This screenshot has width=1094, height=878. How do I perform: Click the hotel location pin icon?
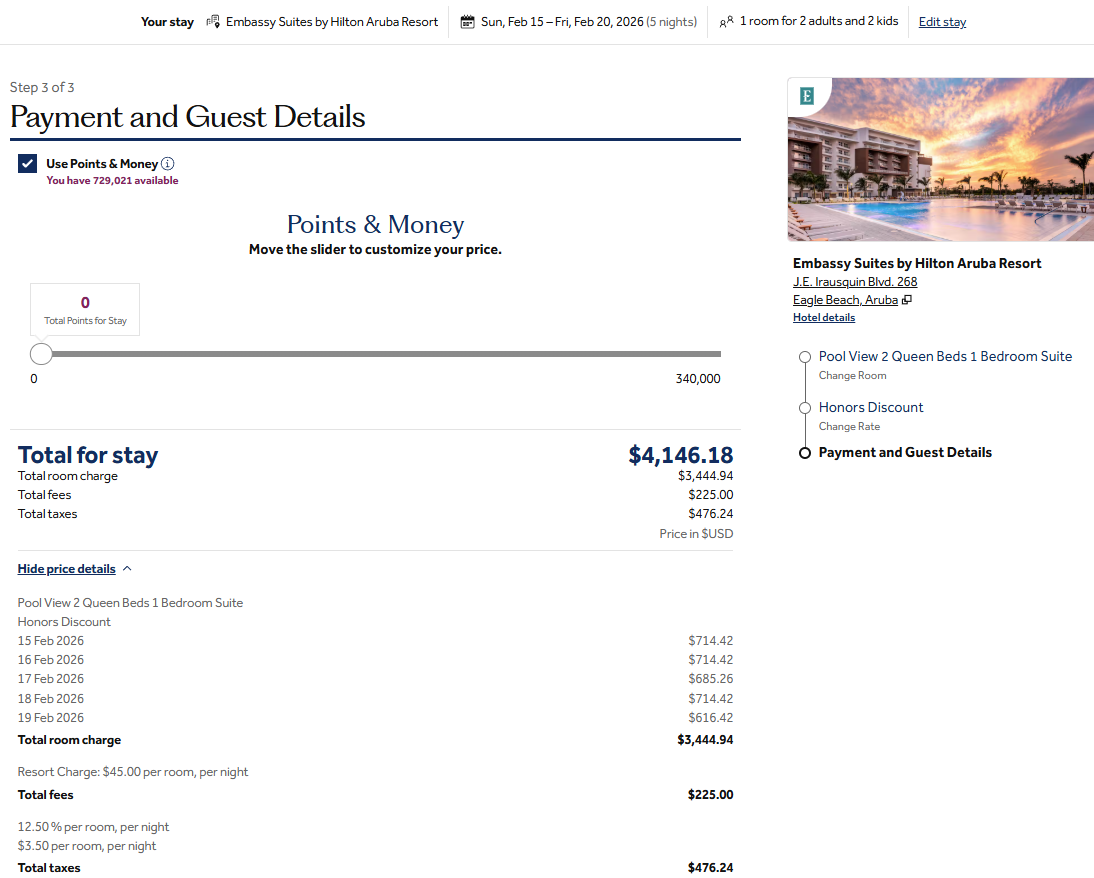pos(213,21)
